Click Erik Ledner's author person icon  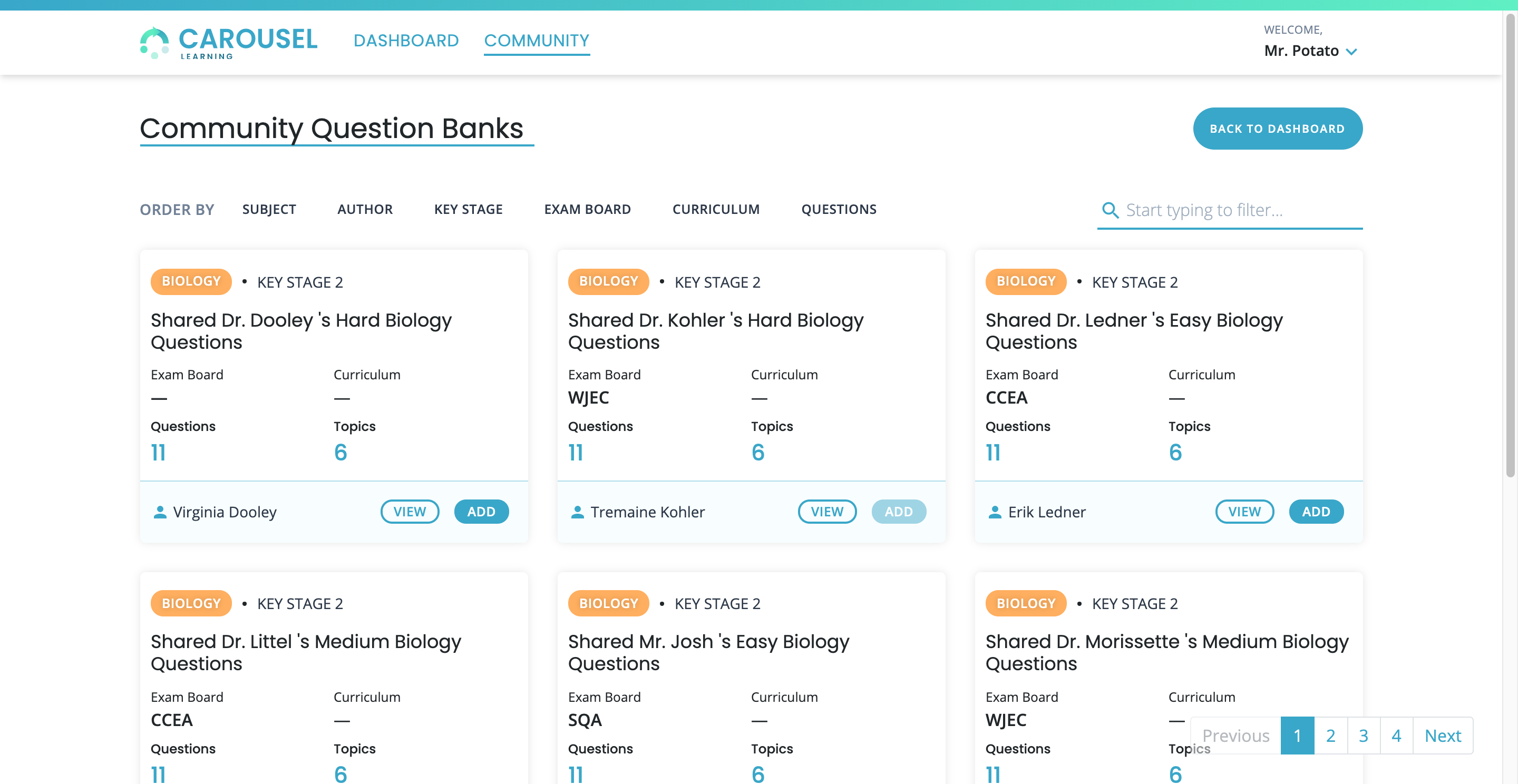click(994, 512)
